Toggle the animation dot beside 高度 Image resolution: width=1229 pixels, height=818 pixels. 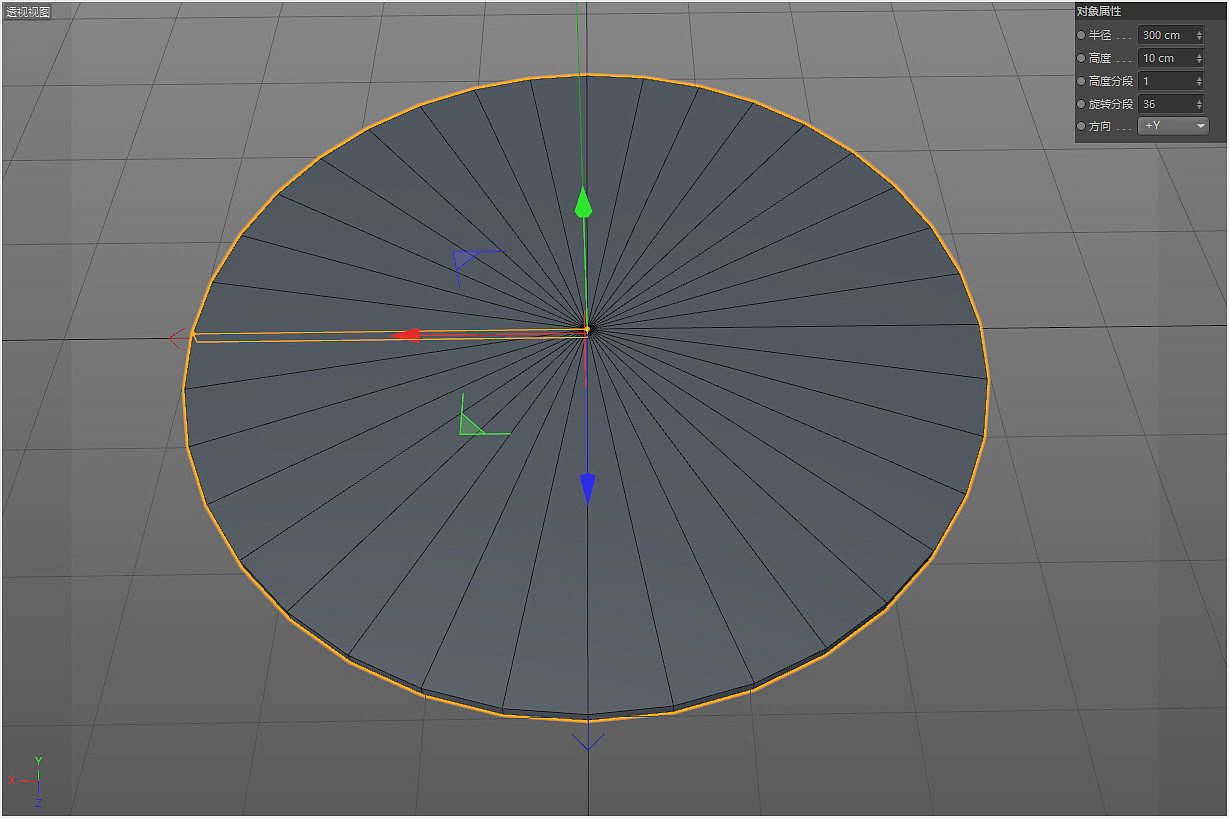tap(1081, 58)
